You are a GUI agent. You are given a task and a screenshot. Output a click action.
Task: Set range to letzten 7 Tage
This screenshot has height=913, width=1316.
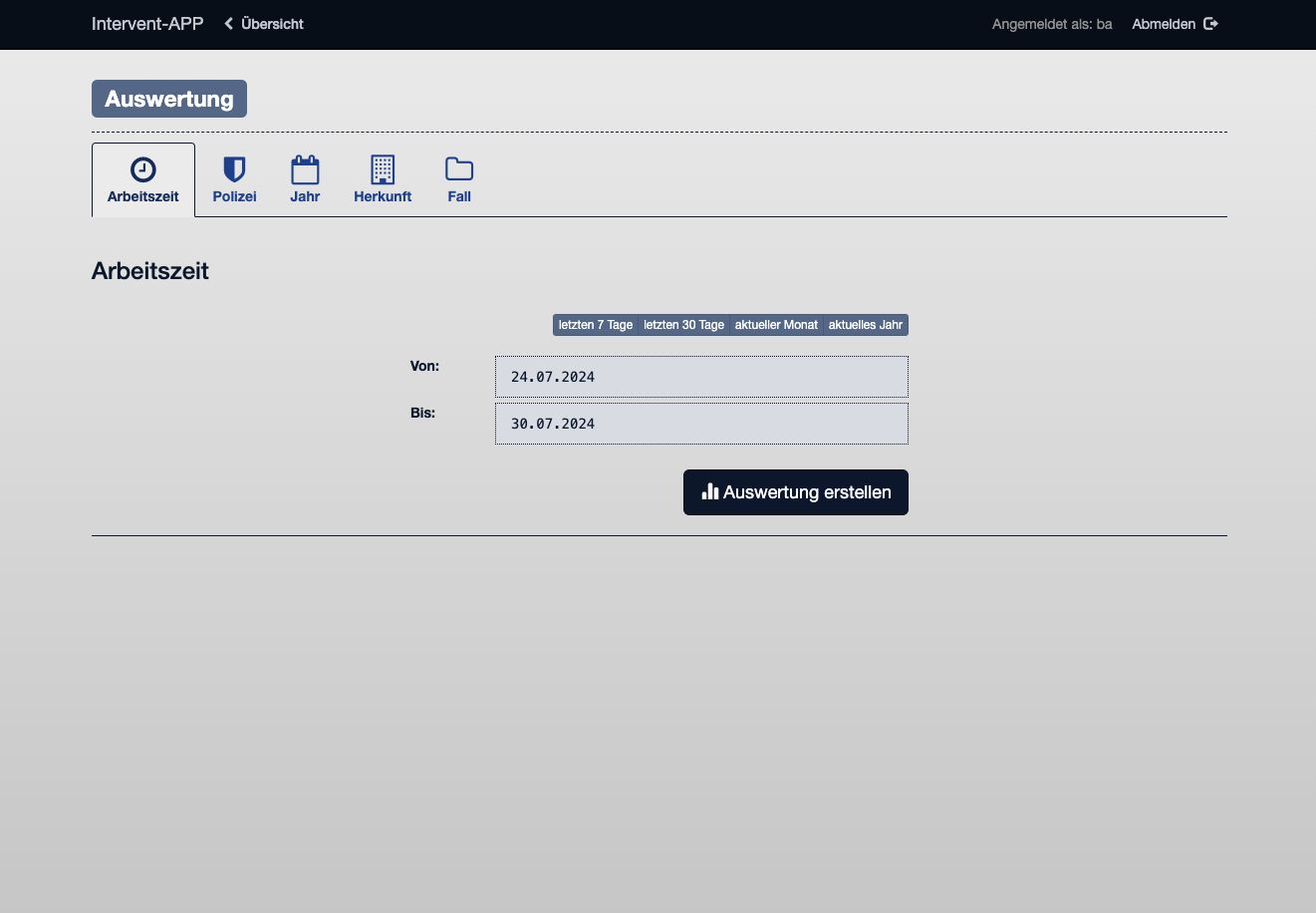tap(596, 325)
